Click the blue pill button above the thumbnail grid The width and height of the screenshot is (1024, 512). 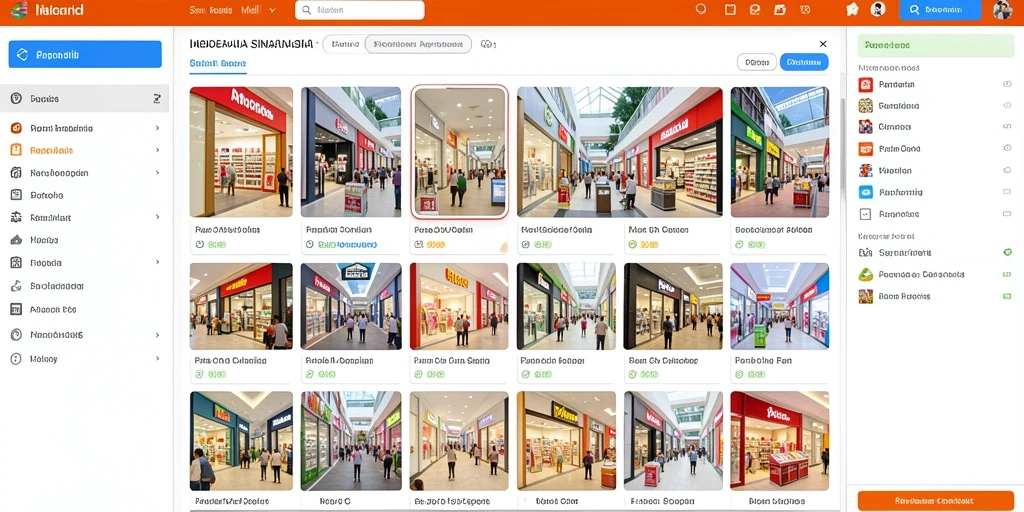(804, 62)
